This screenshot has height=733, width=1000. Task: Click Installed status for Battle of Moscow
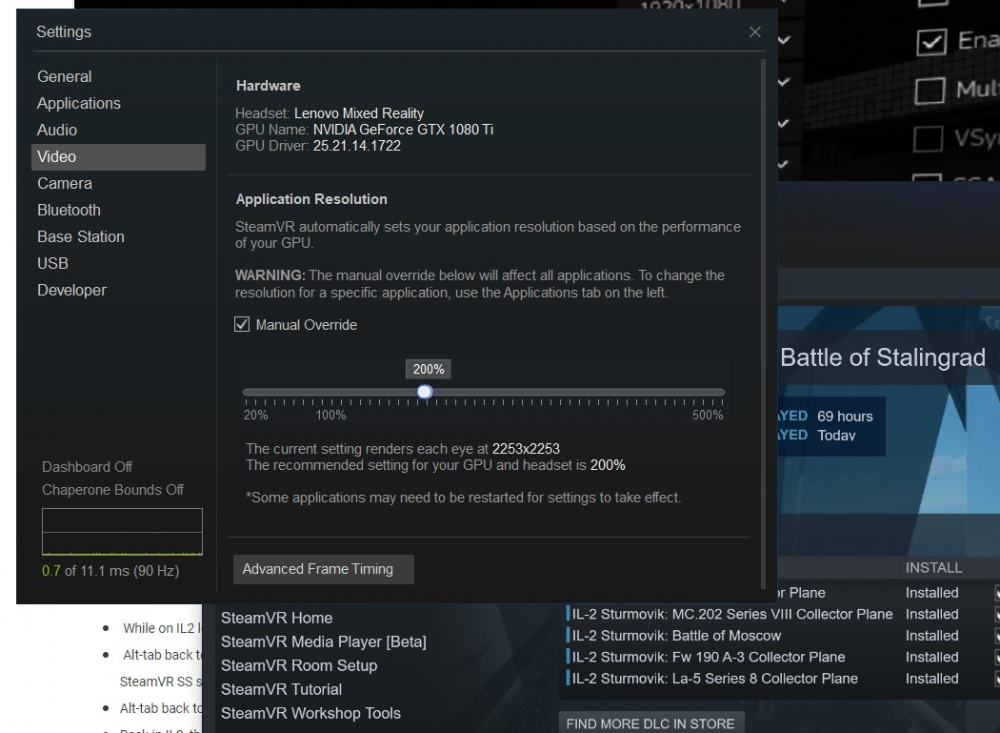932,636
